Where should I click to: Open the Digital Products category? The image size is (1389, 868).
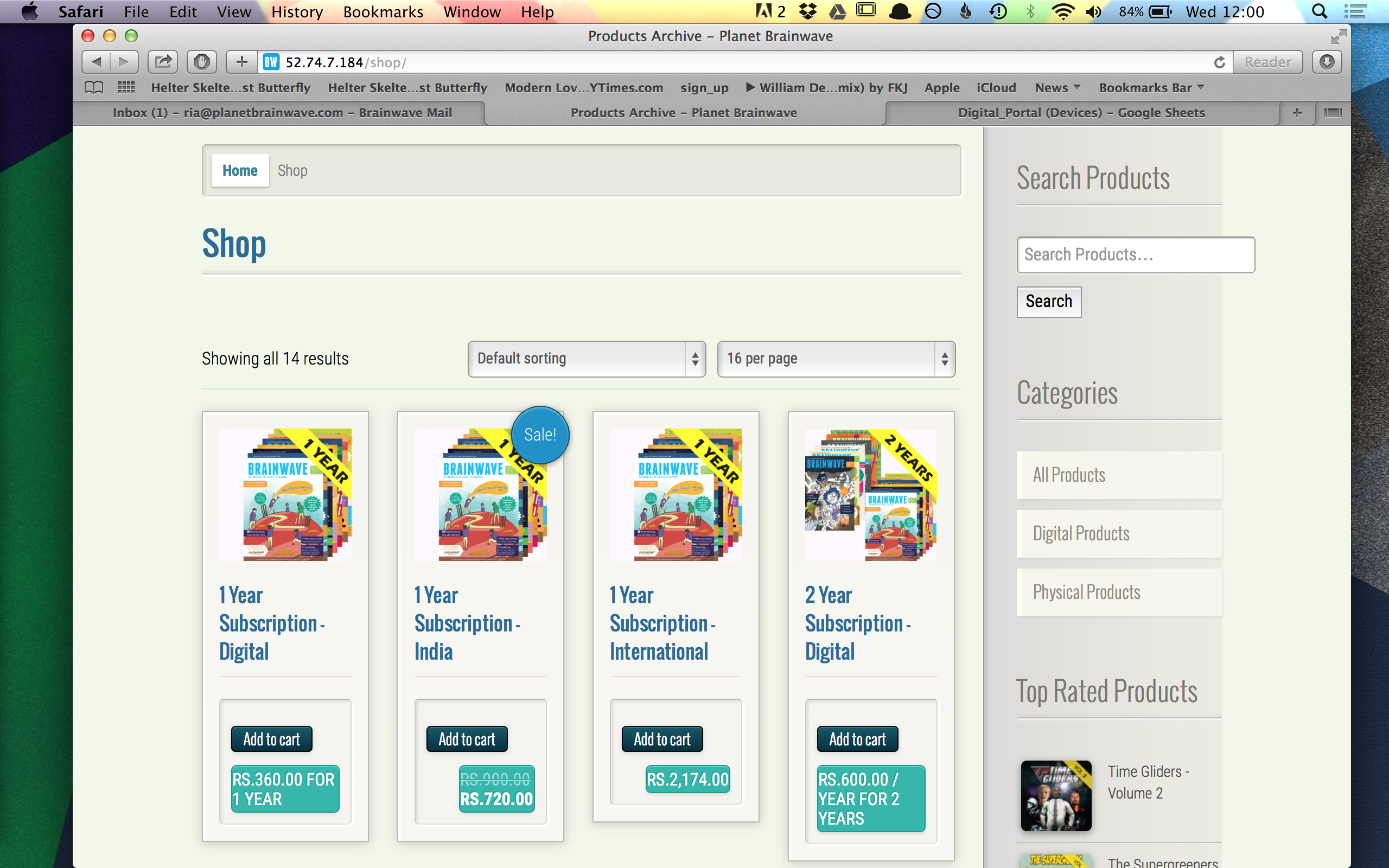point(1119,534)
